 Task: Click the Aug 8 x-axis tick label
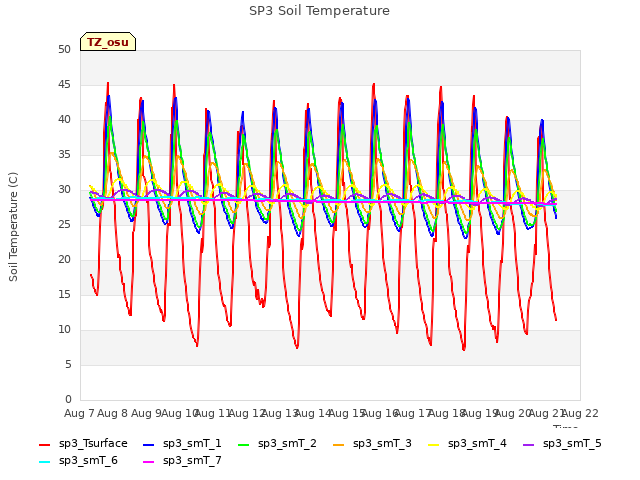click(x=112, y=413)
